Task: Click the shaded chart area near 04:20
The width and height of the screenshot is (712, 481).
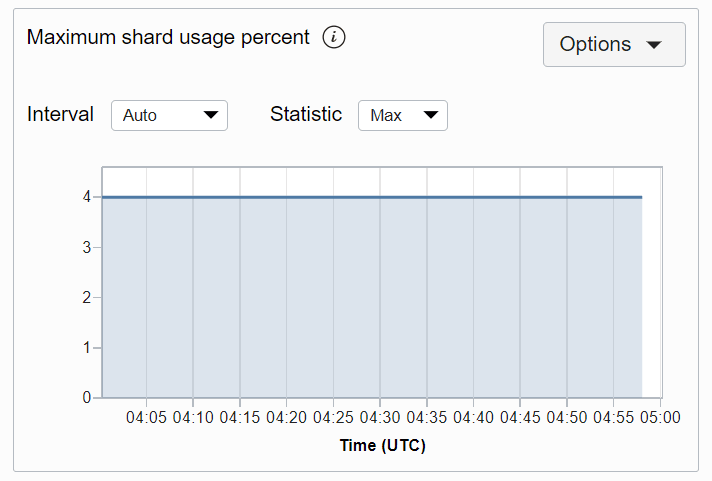Action: (287, 300)
